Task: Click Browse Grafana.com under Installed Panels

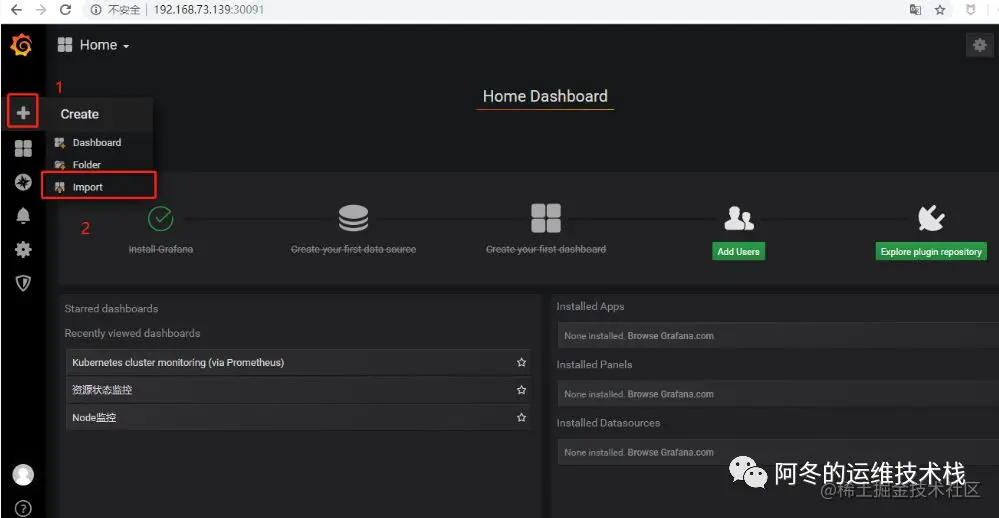Action: point(670,394)
